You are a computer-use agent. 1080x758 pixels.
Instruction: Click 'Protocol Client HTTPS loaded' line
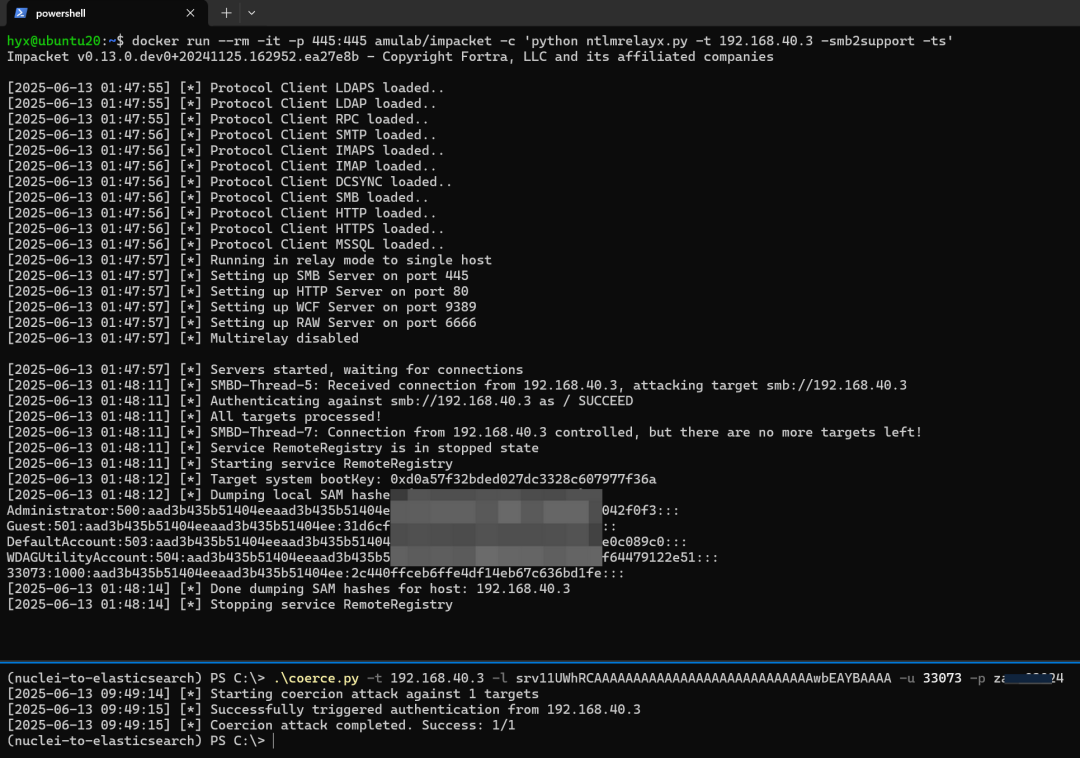click(x=225, y=229)
